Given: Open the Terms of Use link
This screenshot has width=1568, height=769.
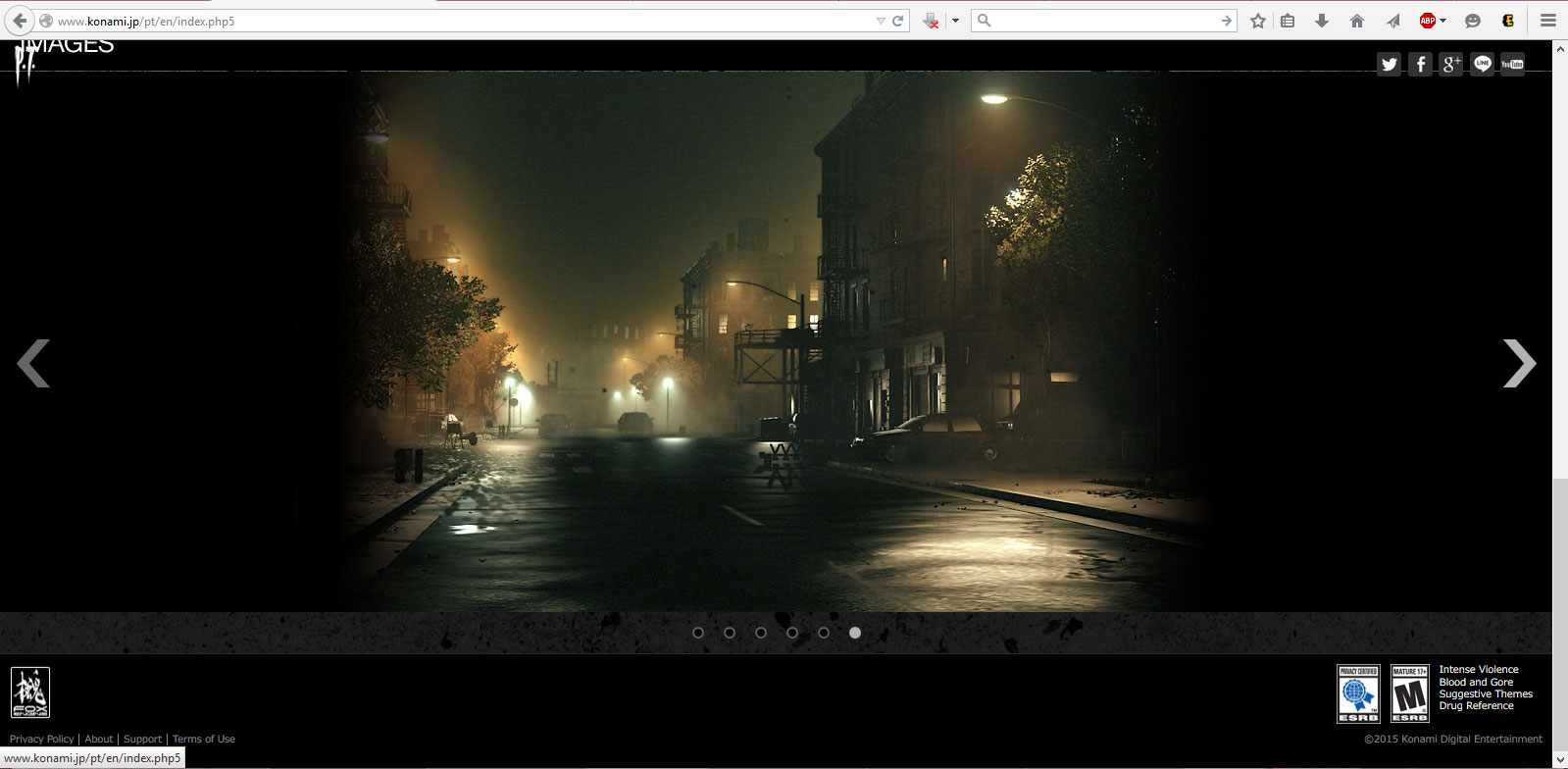Looking at the screenshot, I should click(x=204, y=739).
